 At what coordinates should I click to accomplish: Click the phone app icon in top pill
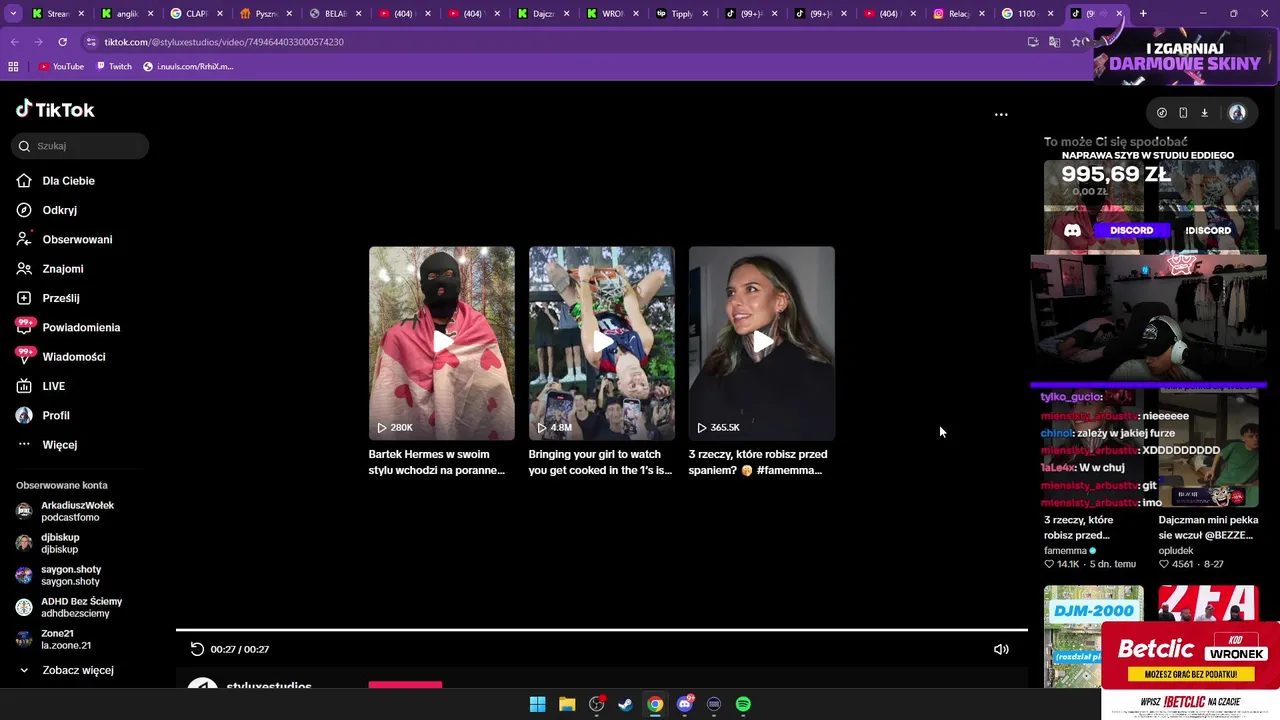coord(1183,113)
